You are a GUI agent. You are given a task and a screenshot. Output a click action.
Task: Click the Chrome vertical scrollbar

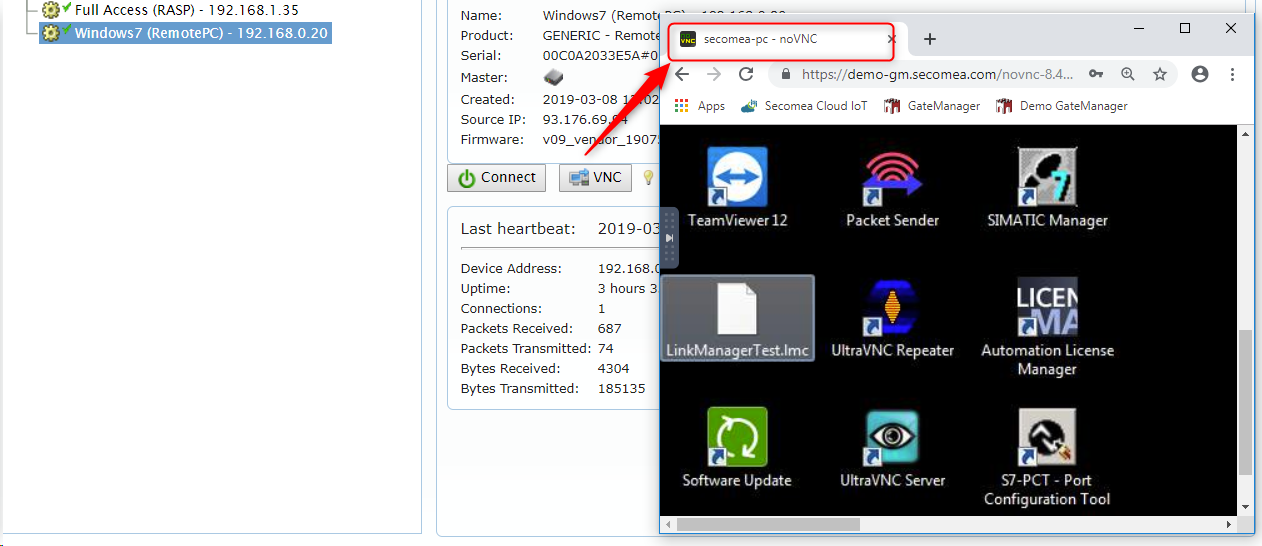coord(1245,400)
